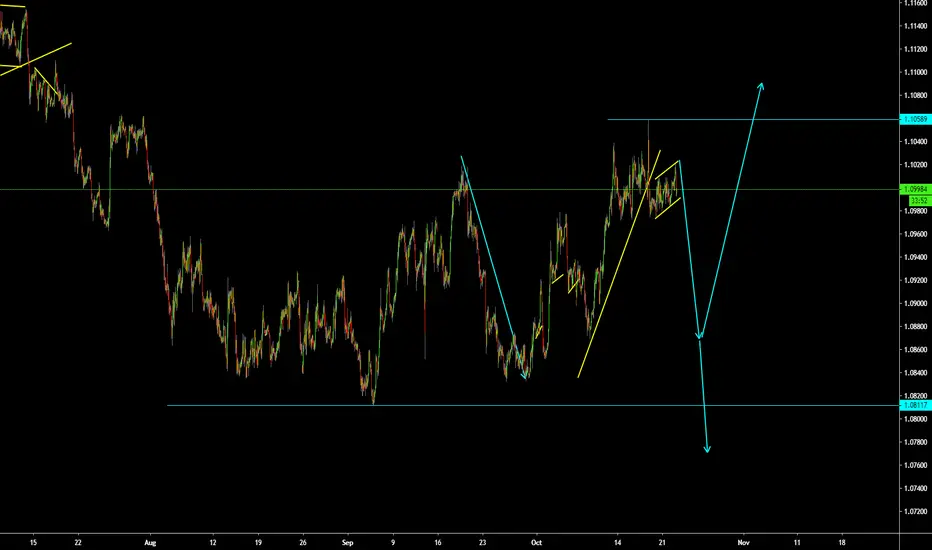This screenshot has height=550, width=932.
Task: Click the 16 date label on the time axis
Action: click(x=437, y=542)
